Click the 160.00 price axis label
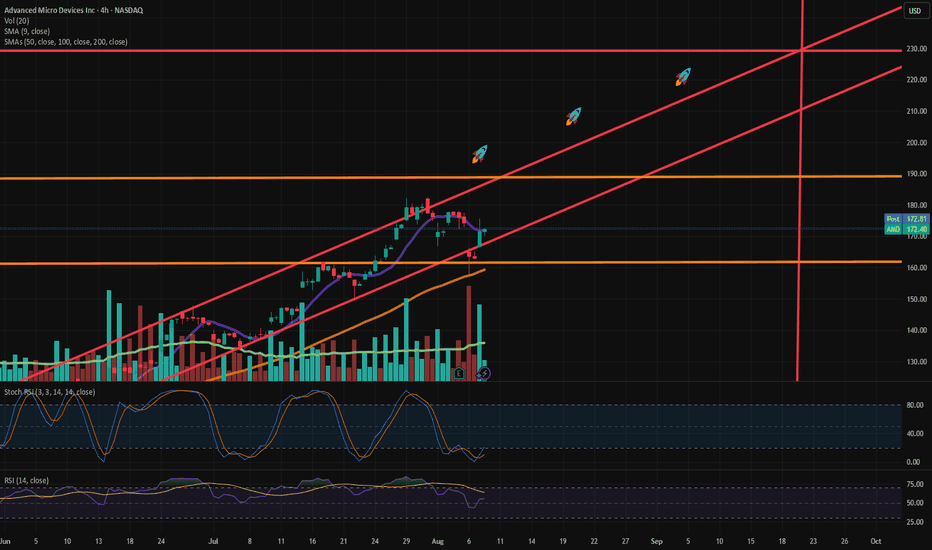 916,268
